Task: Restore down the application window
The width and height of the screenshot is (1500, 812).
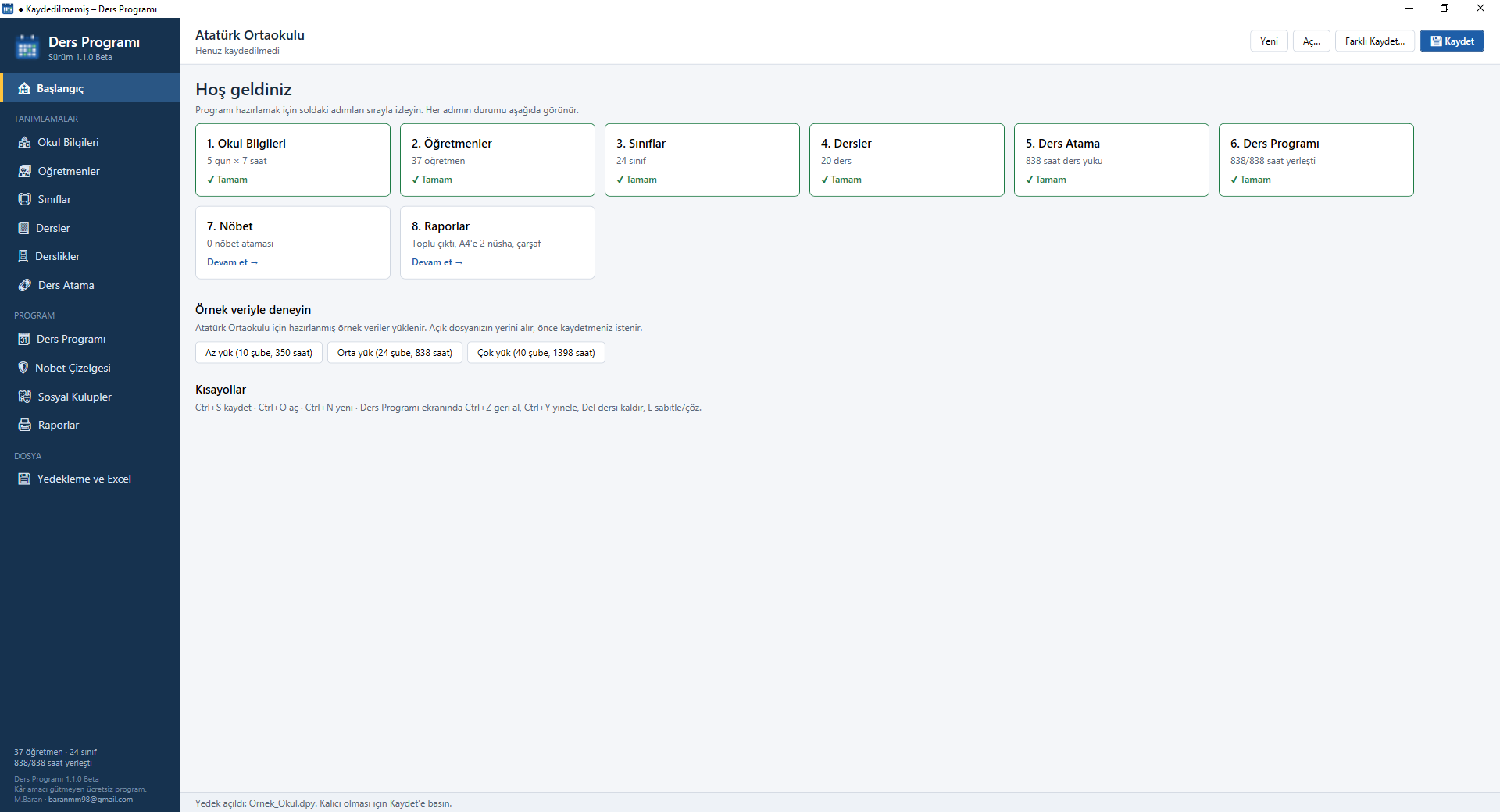Action: click(1445, 9)
